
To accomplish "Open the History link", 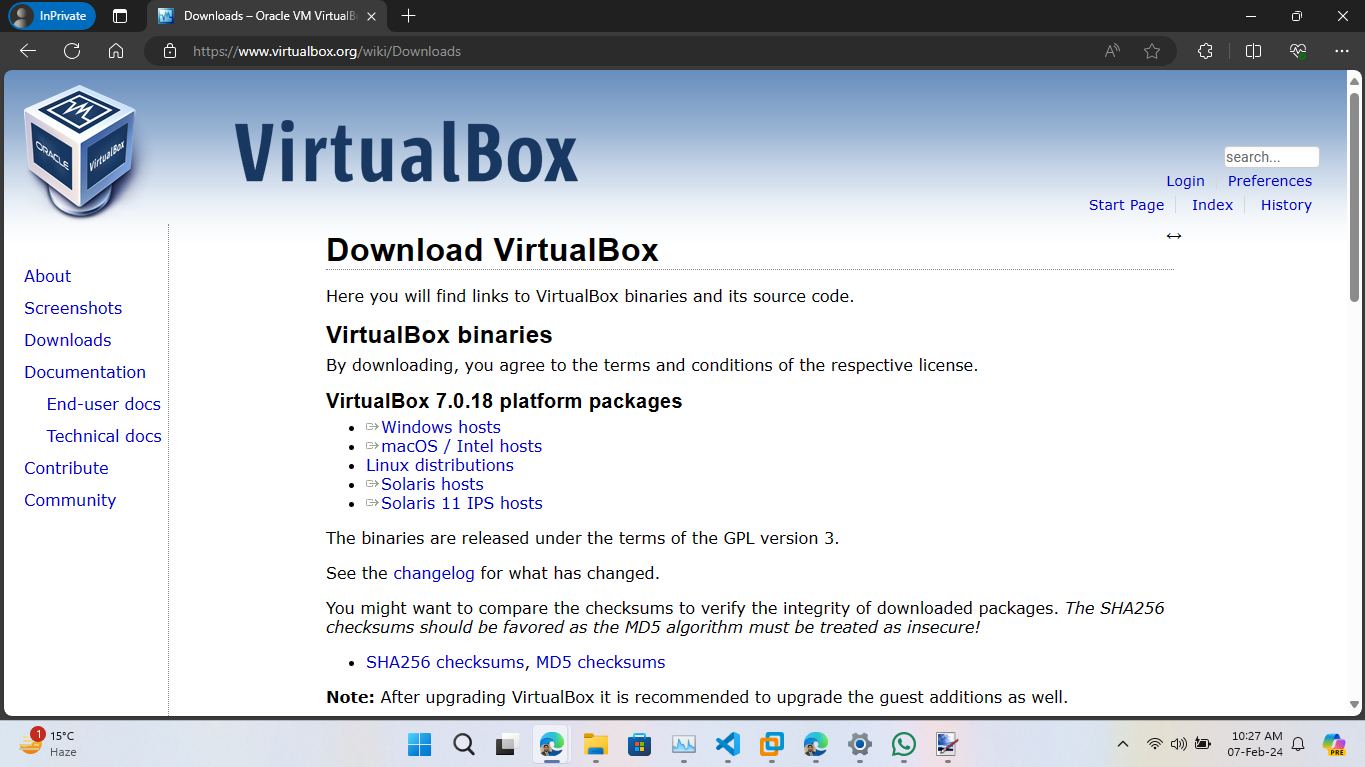I will [x=1286, y=205].
